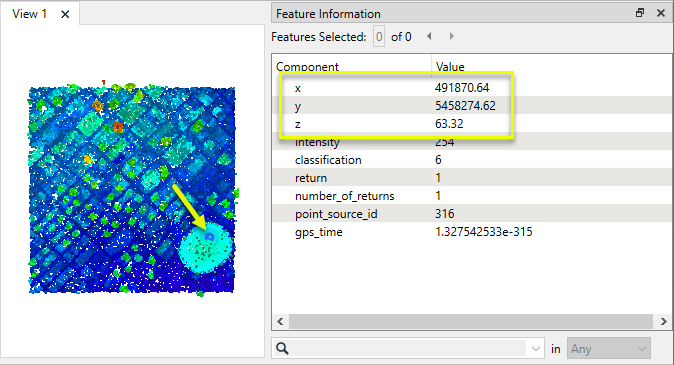The width and height of the screenshot is (674, 365).
Task: Select the classification row
Action: tap(472, 160)
